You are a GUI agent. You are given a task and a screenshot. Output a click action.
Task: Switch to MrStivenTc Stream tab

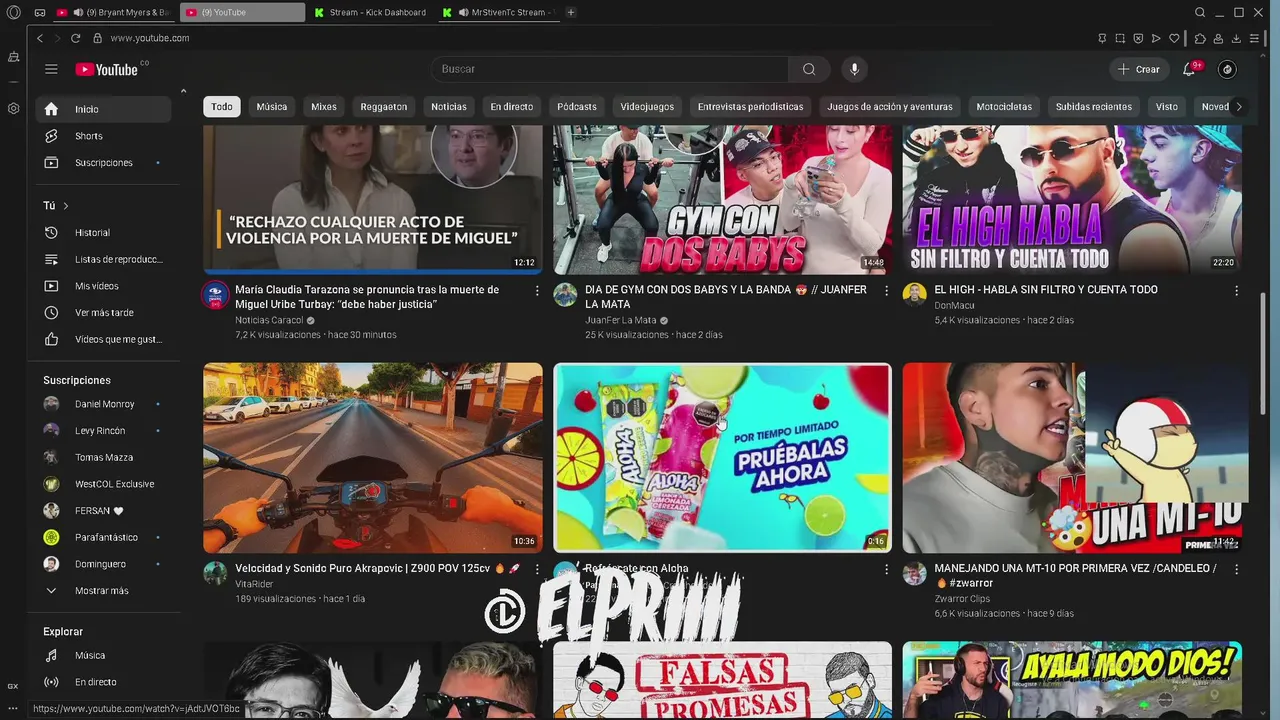click(x=500, y=12)
